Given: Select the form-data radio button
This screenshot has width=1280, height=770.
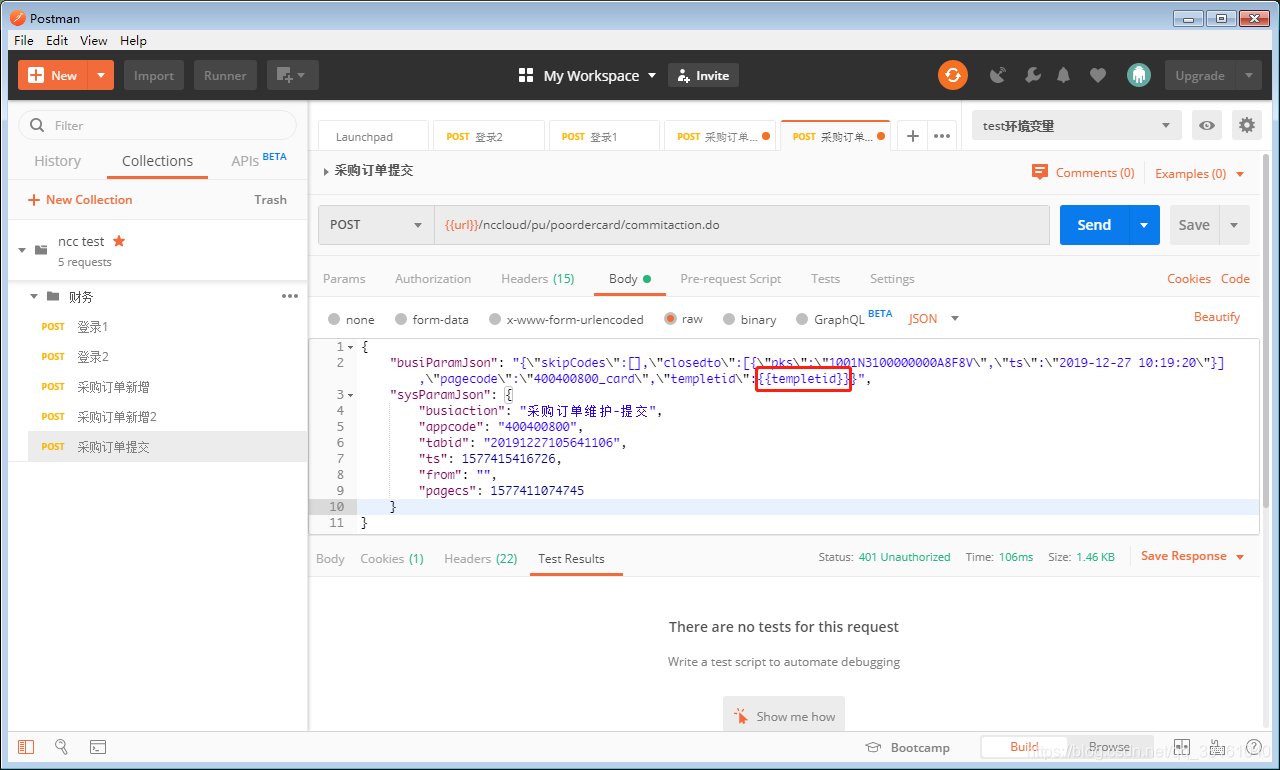Looking at the screenshot, I should (x=401, y=319).
